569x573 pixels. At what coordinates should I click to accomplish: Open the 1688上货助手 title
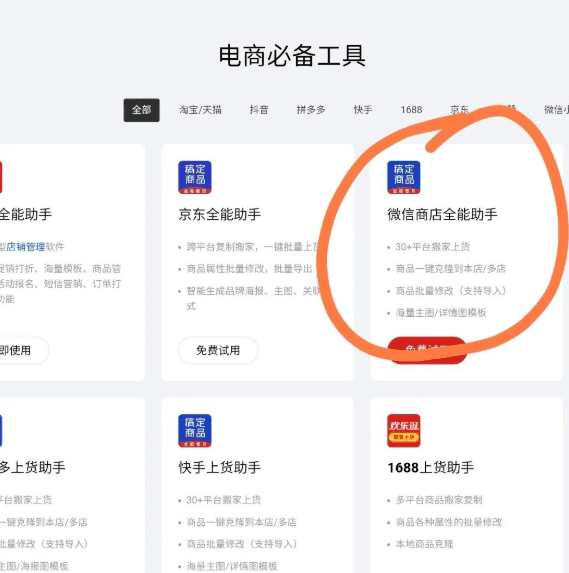tap(430, 467)
